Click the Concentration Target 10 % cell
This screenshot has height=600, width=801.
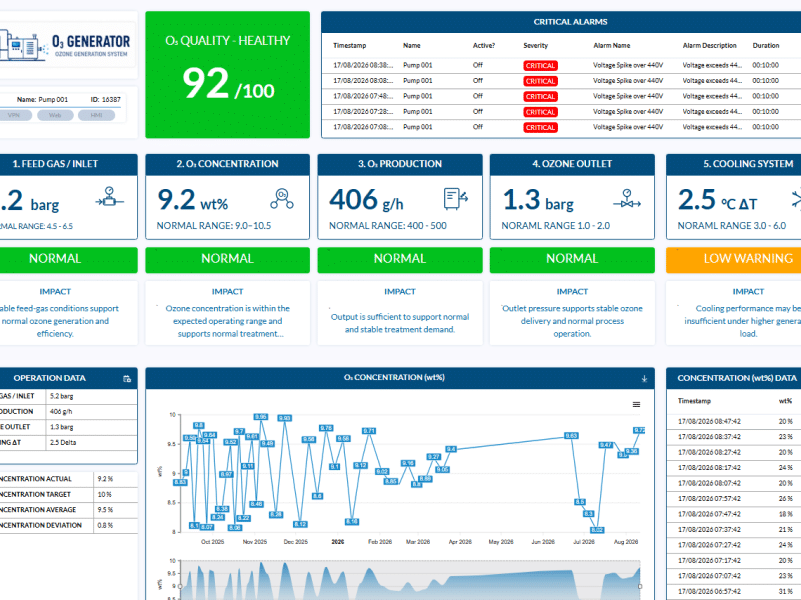115,494
